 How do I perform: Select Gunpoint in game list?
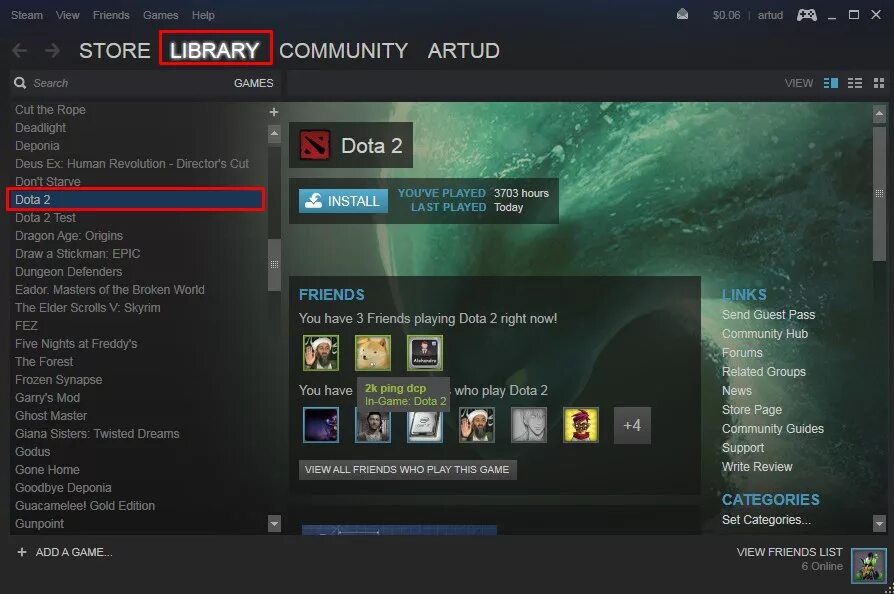pos(39,524)
